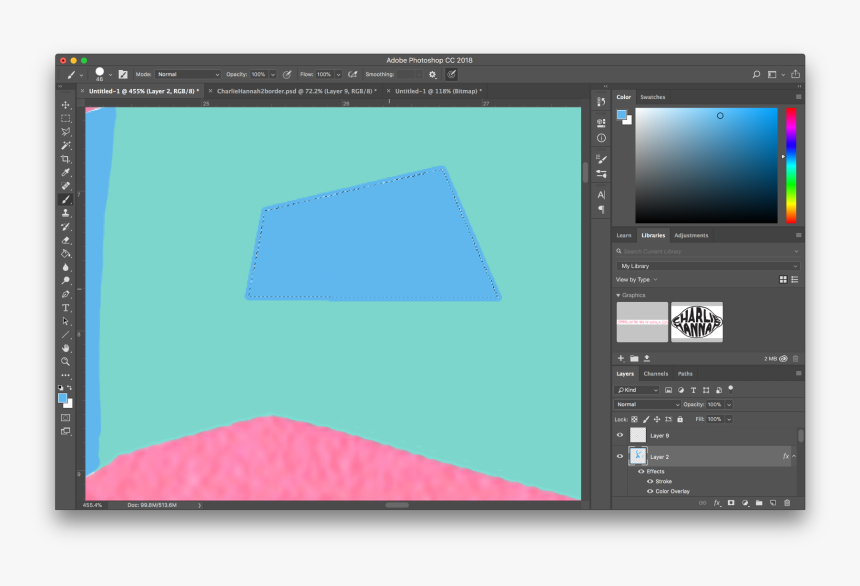Toggle visibility of the Stroke effect
This screenshot has height=586, width=860.
tap(650, 480)
